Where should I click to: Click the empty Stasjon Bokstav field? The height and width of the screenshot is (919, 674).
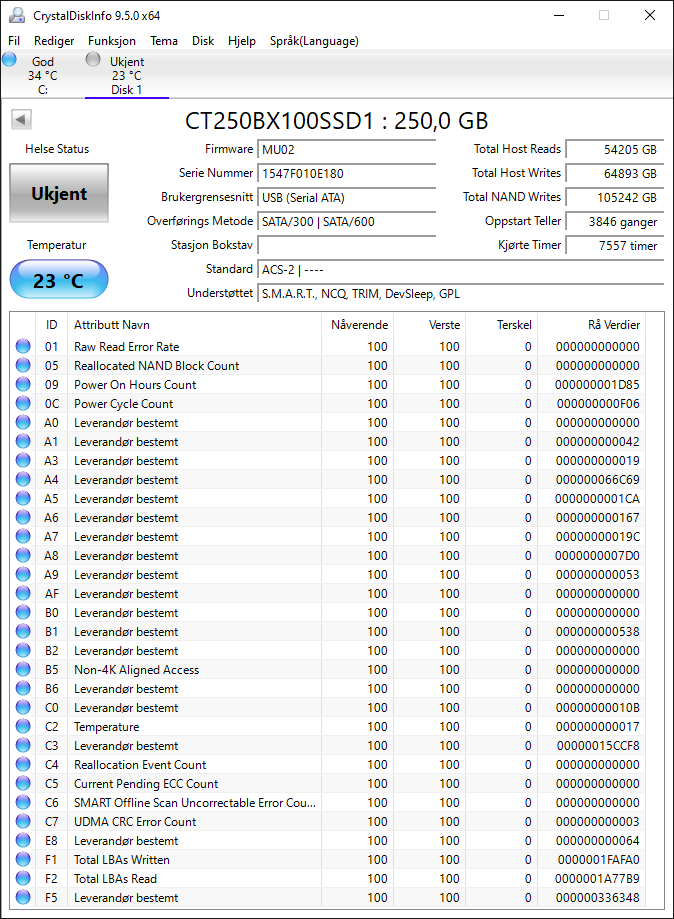tap(346, 246)
